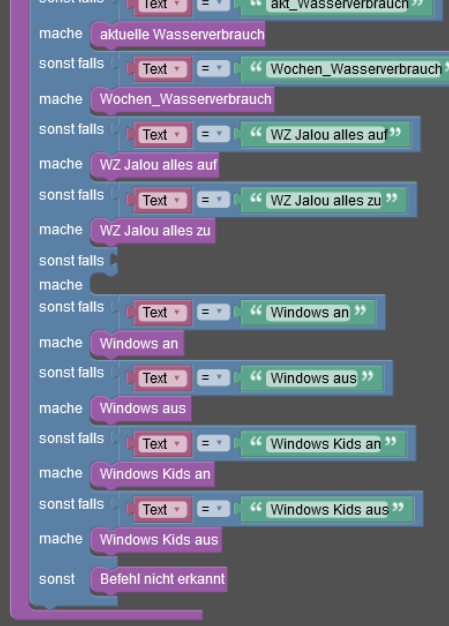Click the "mache" label before aktuelle Wasserverbrauch
The image size is (449, 626).
[x=61, y=34]
